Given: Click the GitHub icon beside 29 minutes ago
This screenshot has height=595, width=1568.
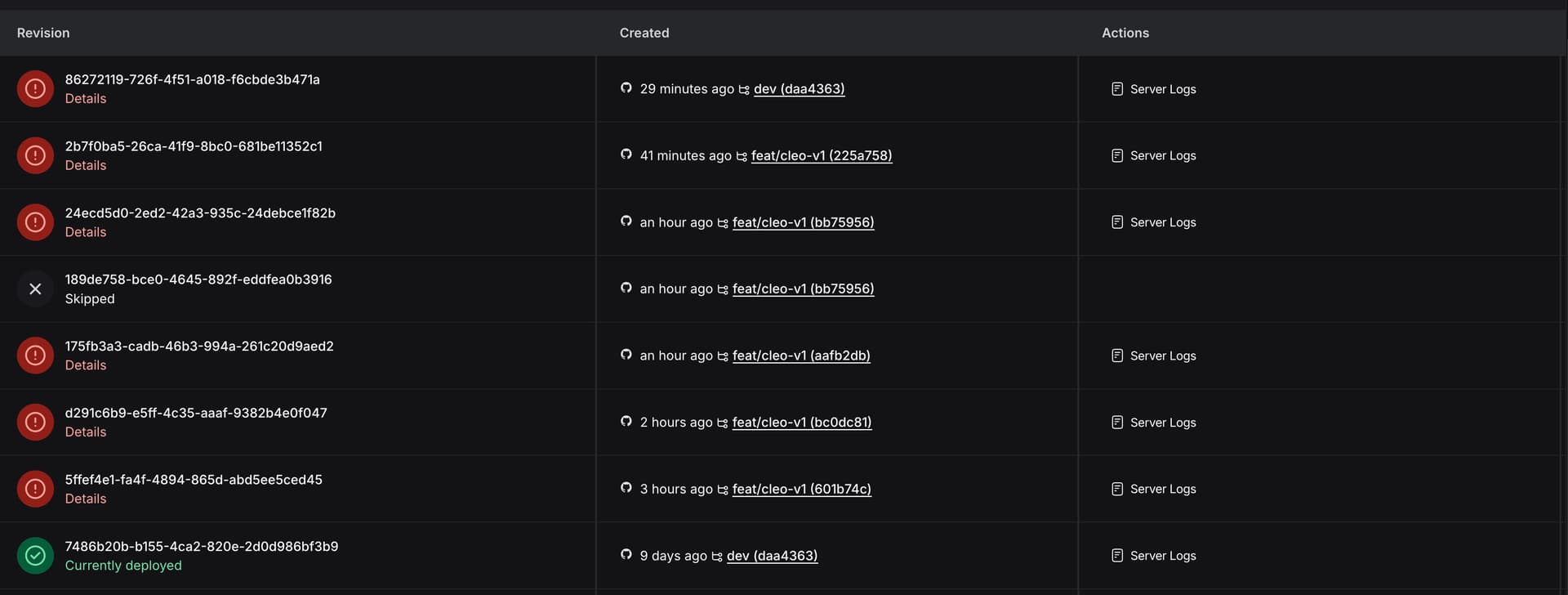Looking at the screenshot, I should [x=626, y=88].
